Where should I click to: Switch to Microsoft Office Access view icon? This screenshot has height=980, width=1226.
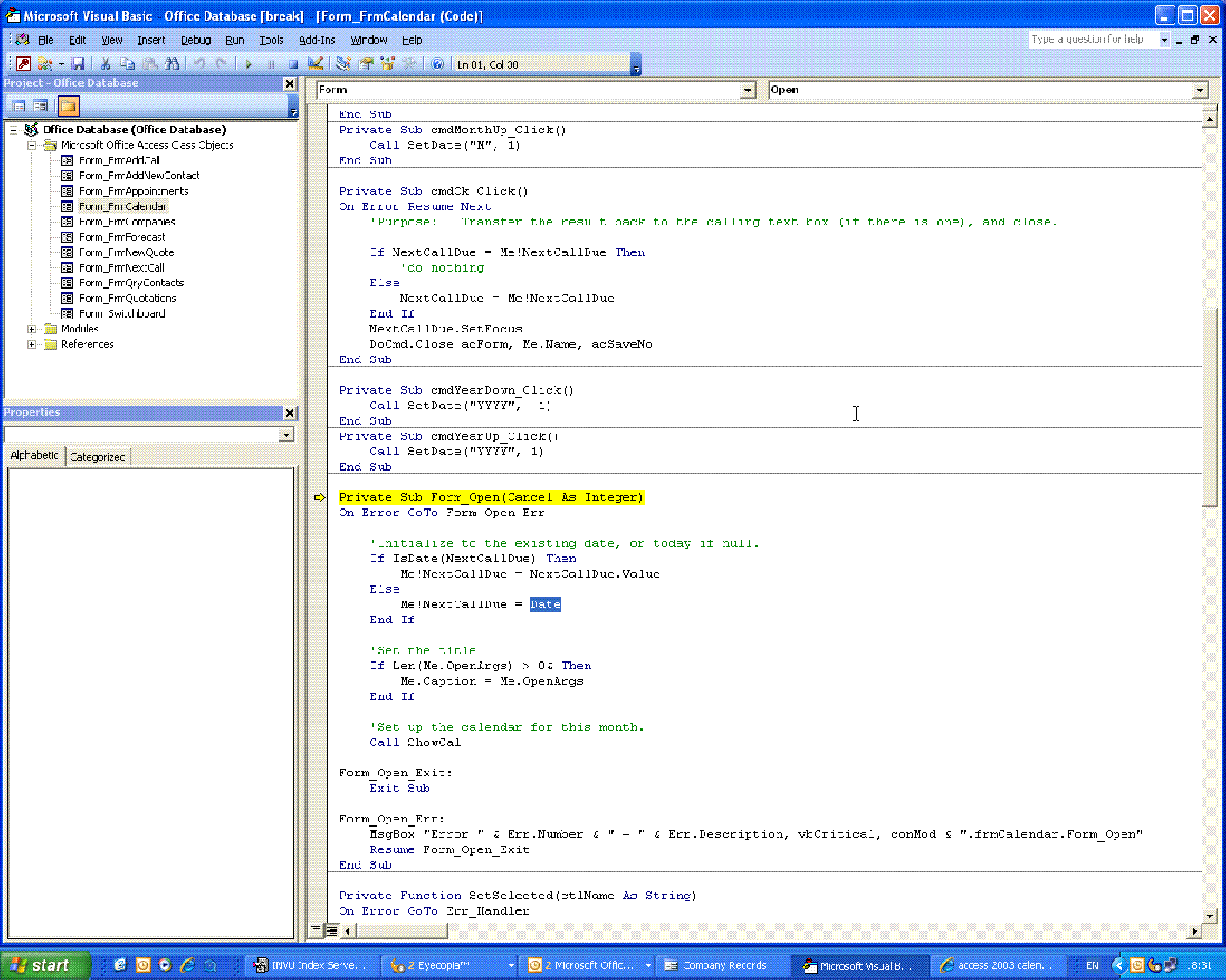(x=24, y=64)
